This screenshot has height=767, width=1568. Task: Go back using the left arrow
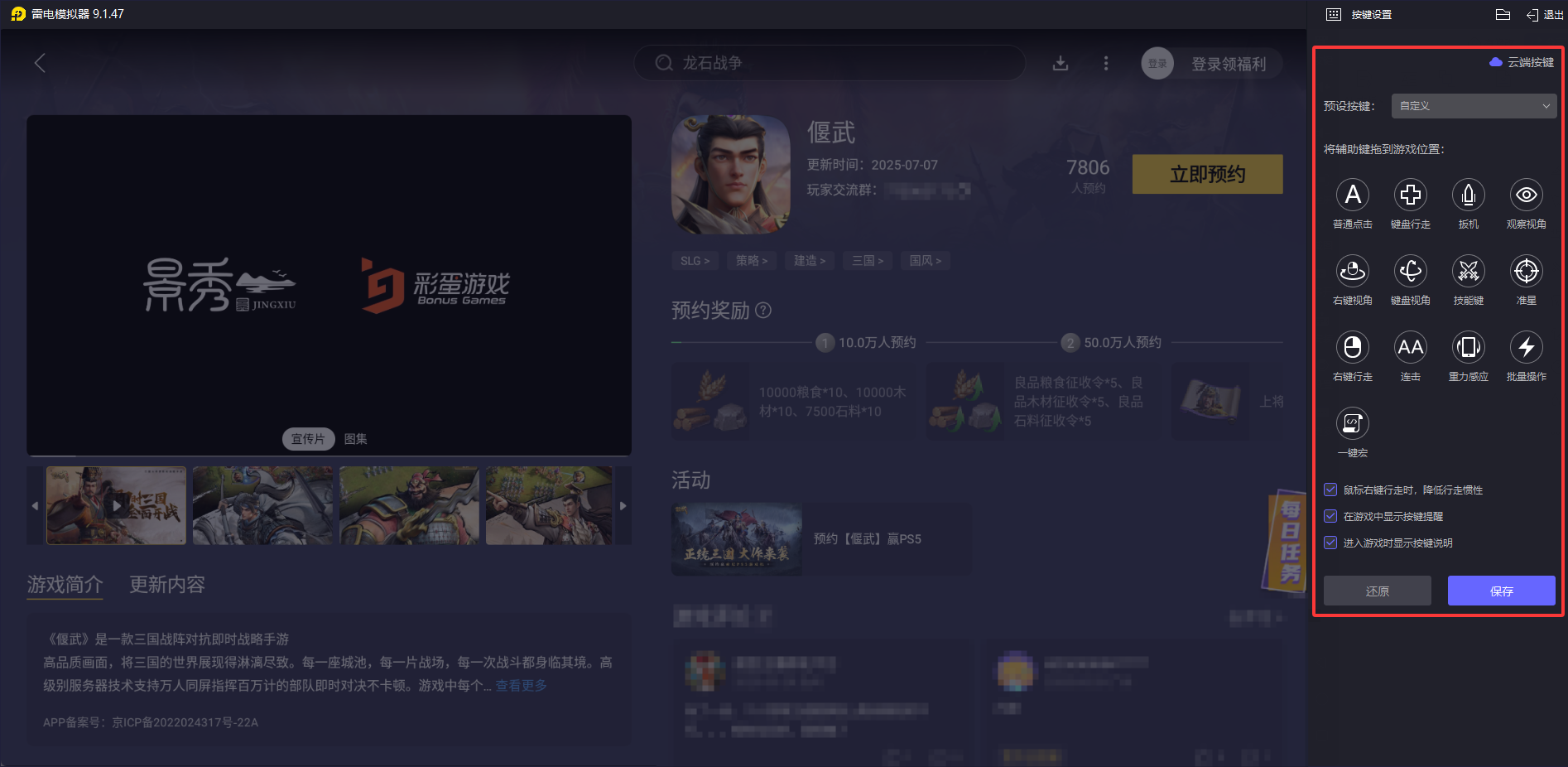(x=39, y=63)
